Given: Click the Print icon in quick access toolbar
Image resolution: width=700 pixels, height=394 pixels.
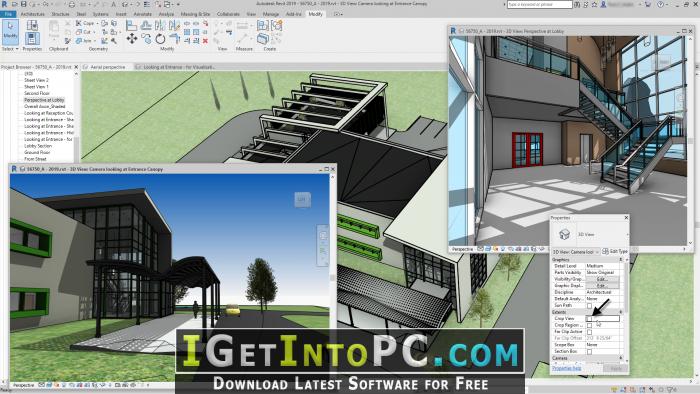Looking at the screenshot, I should point(72,4).
